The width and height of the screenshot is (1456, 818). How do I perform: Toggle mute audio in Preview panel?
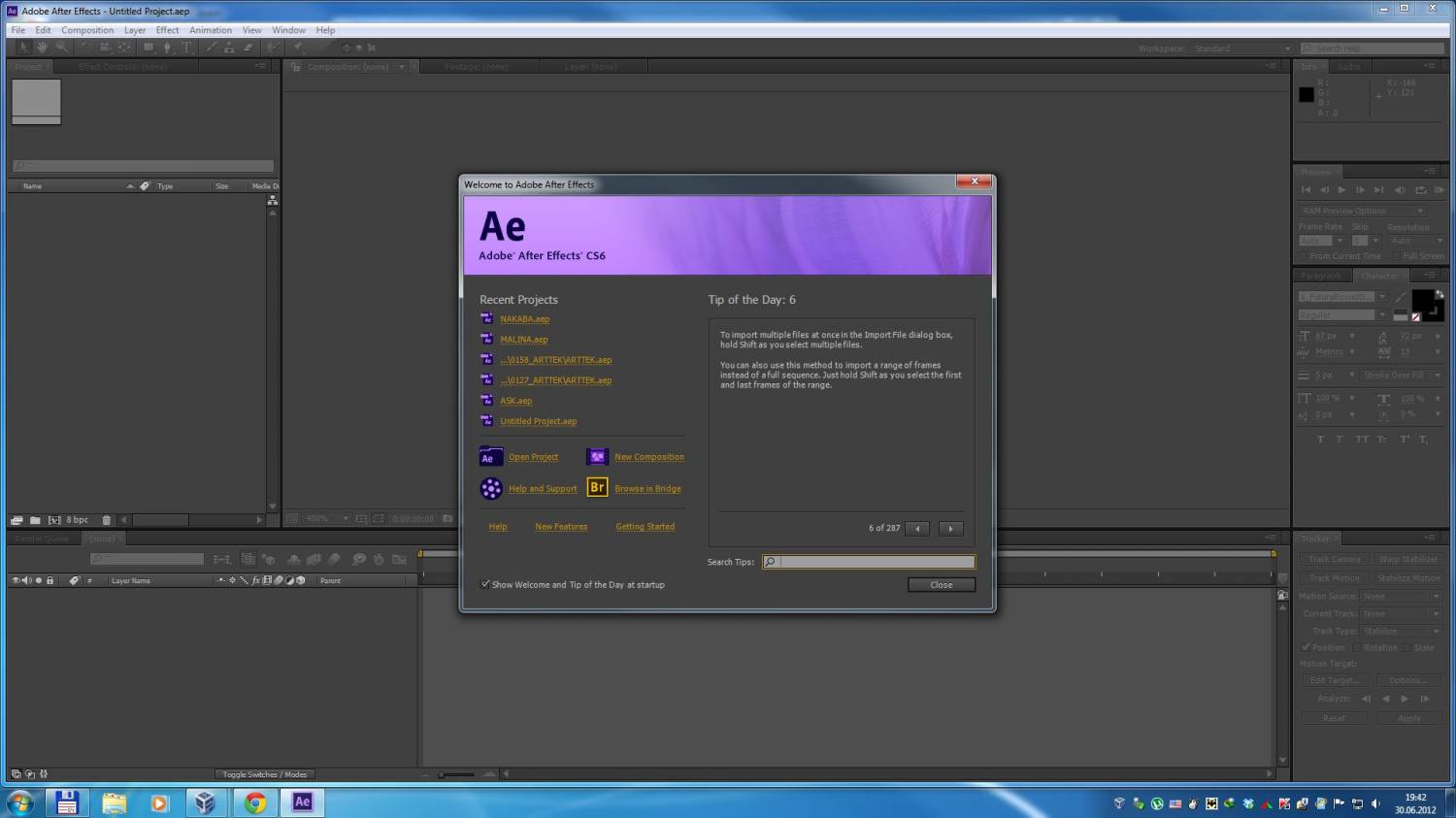click(x=1400, y=189)
